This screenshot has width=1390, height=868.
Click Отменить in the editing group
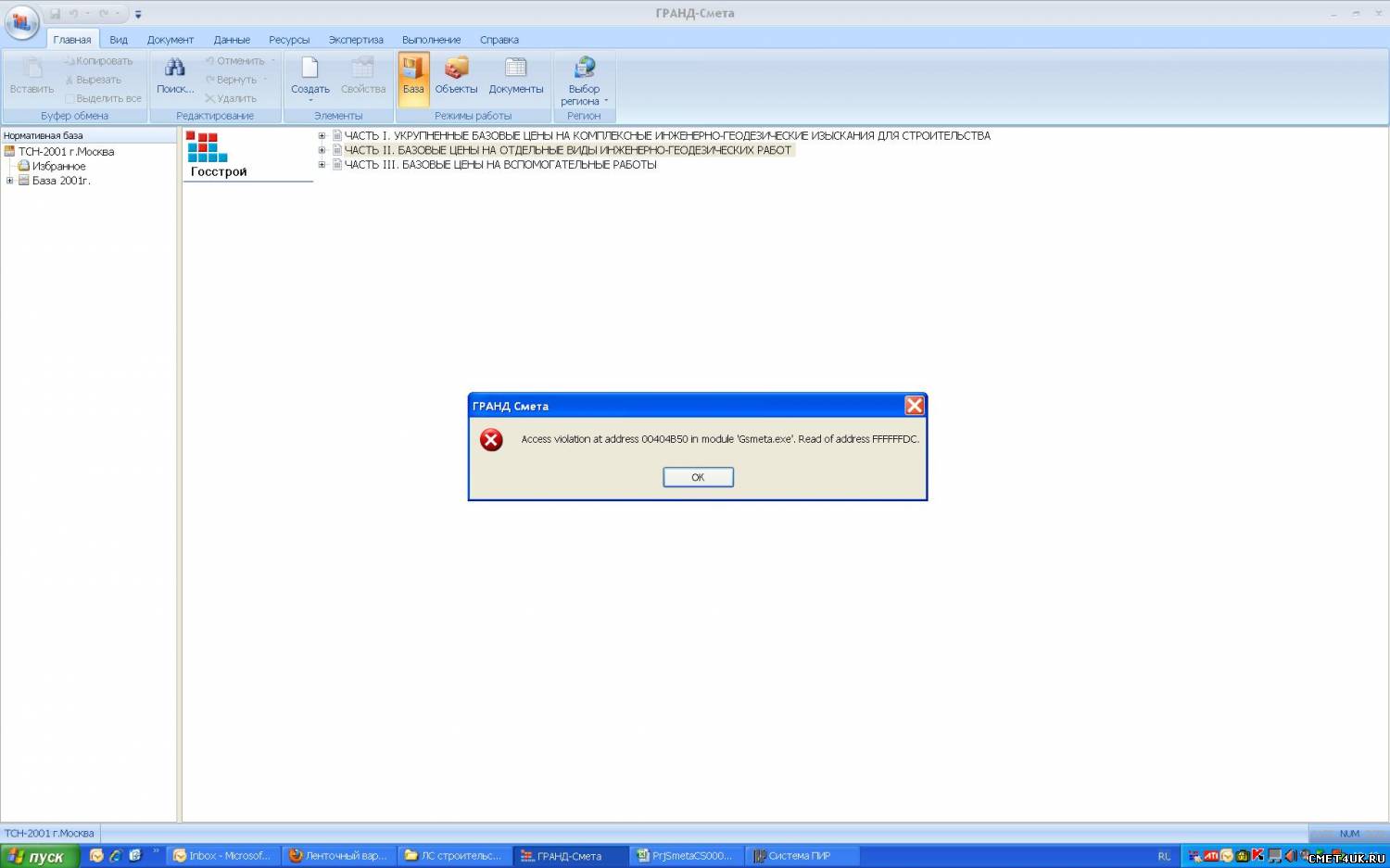[x=235, y=61]
